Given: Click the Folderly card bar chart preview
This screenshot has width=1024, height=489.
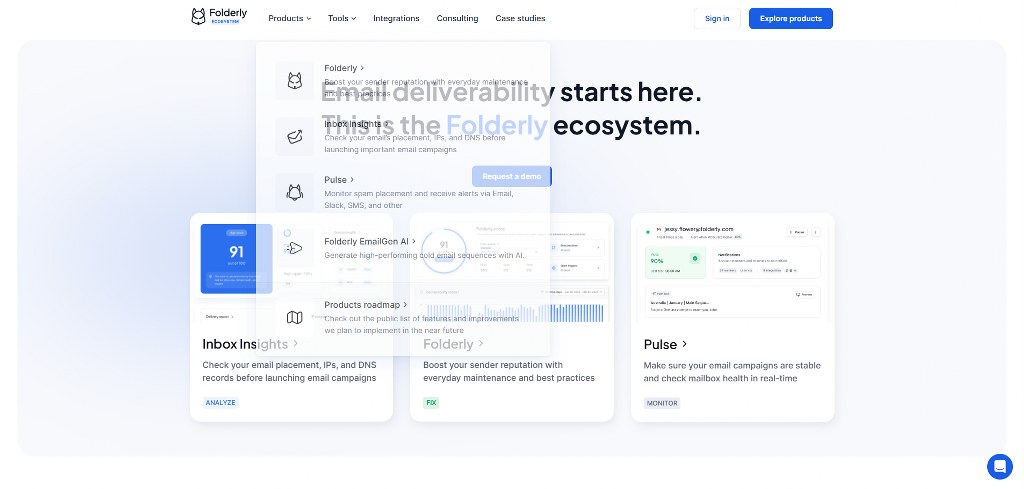Looking at the screenshot, I should point(513,305).
